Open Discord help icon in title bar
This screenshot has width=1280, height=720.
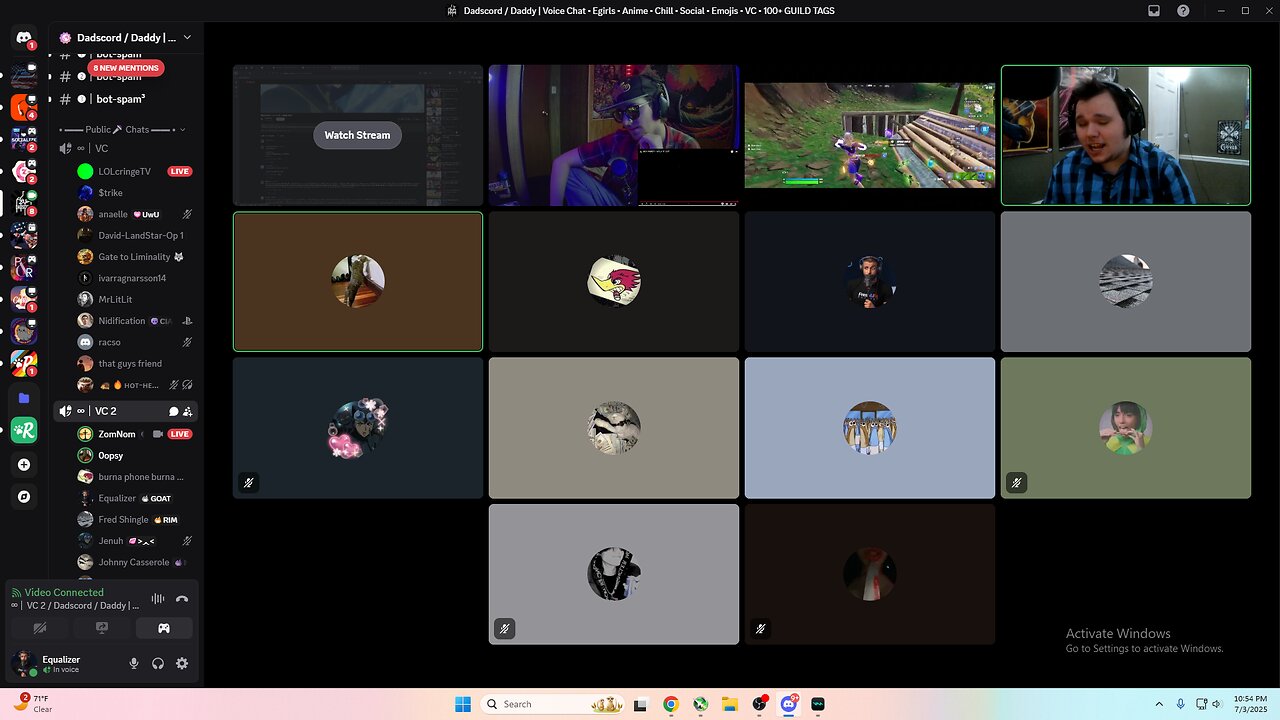1184,11
